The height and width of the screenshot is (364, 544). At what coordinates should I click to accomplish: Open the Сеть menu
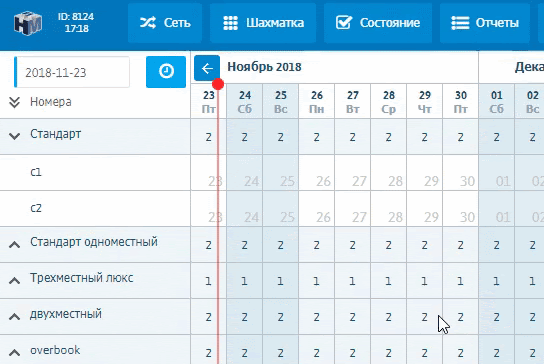coord(165,23)
